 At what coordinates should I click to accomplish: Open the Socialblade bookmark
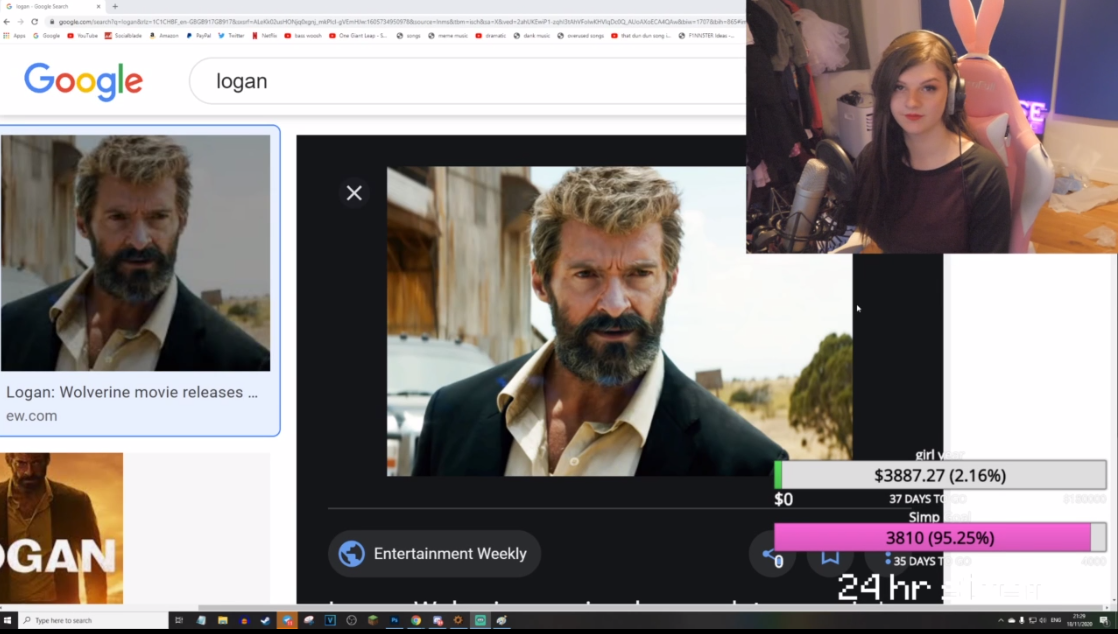coord(123,36)
